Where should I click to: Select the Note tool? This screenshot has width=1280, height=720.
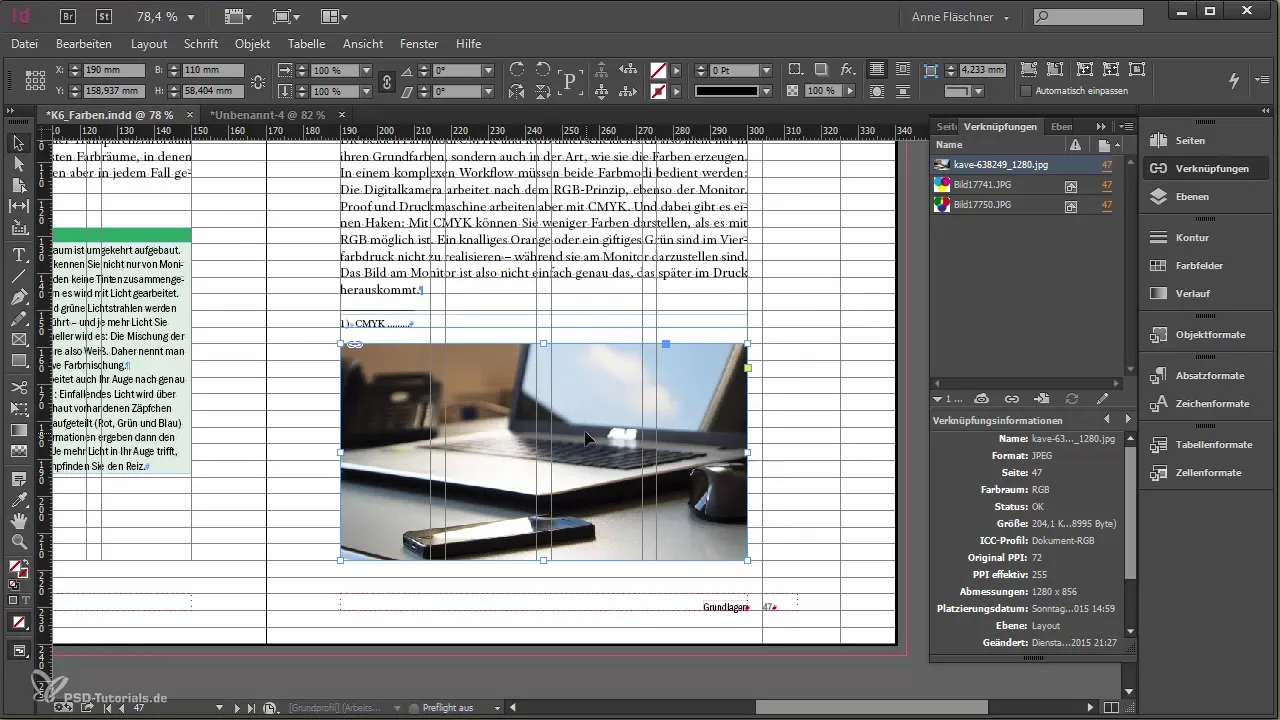pyautogui.click(x=19, y=478)
